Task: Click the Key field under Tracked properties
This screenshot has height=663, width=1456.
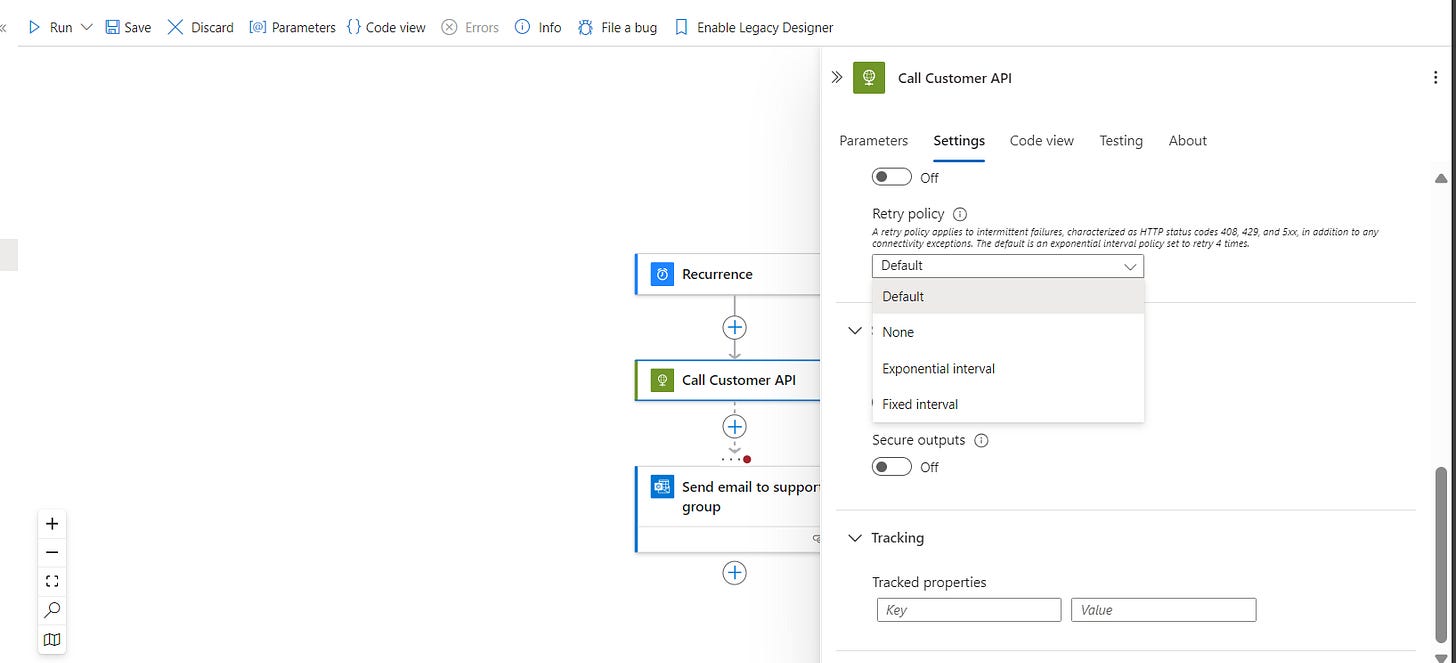Action: (968, 609)
